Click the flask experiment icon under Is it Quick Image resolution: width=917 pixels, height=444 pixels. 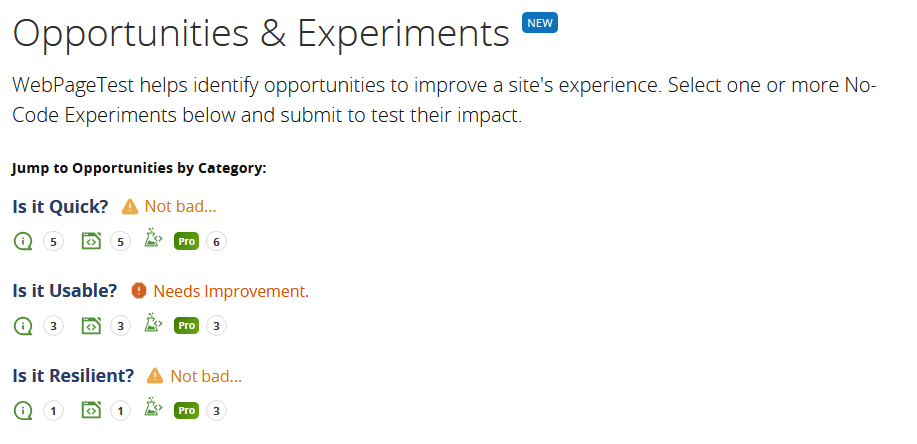point(153,238)
